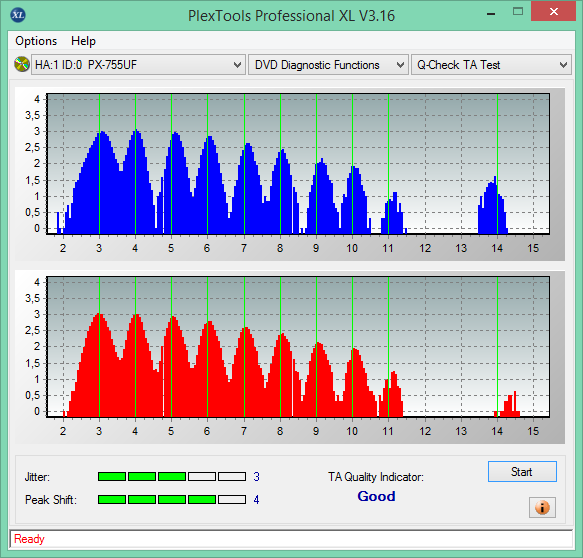
Task: Start the TA test
Action: [522, 471]
